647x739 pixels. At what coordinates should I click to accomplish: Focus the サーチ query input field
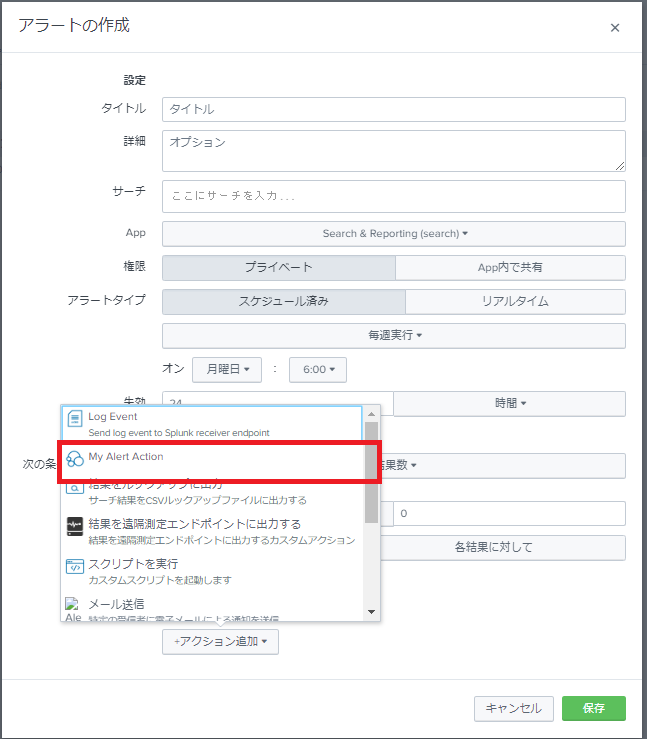[394, 197]
